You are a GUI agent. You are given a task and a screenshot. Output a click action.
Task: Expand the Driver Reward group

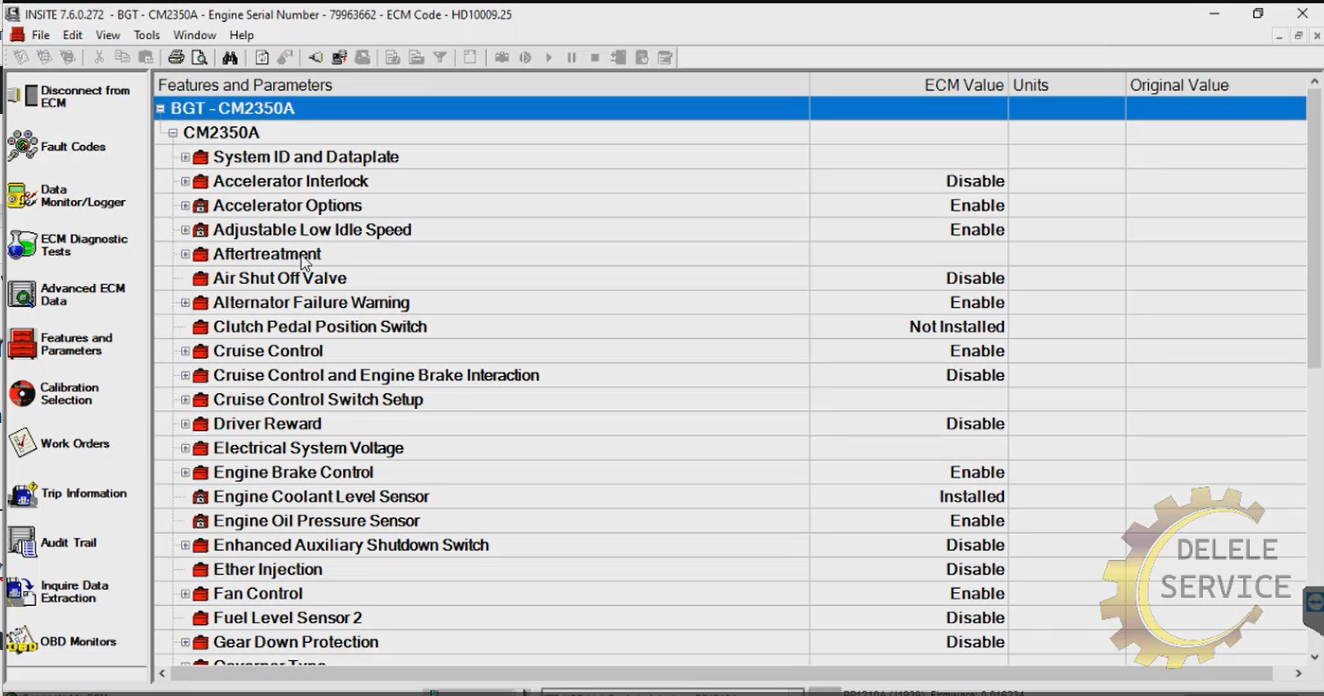tap(185, 424)
